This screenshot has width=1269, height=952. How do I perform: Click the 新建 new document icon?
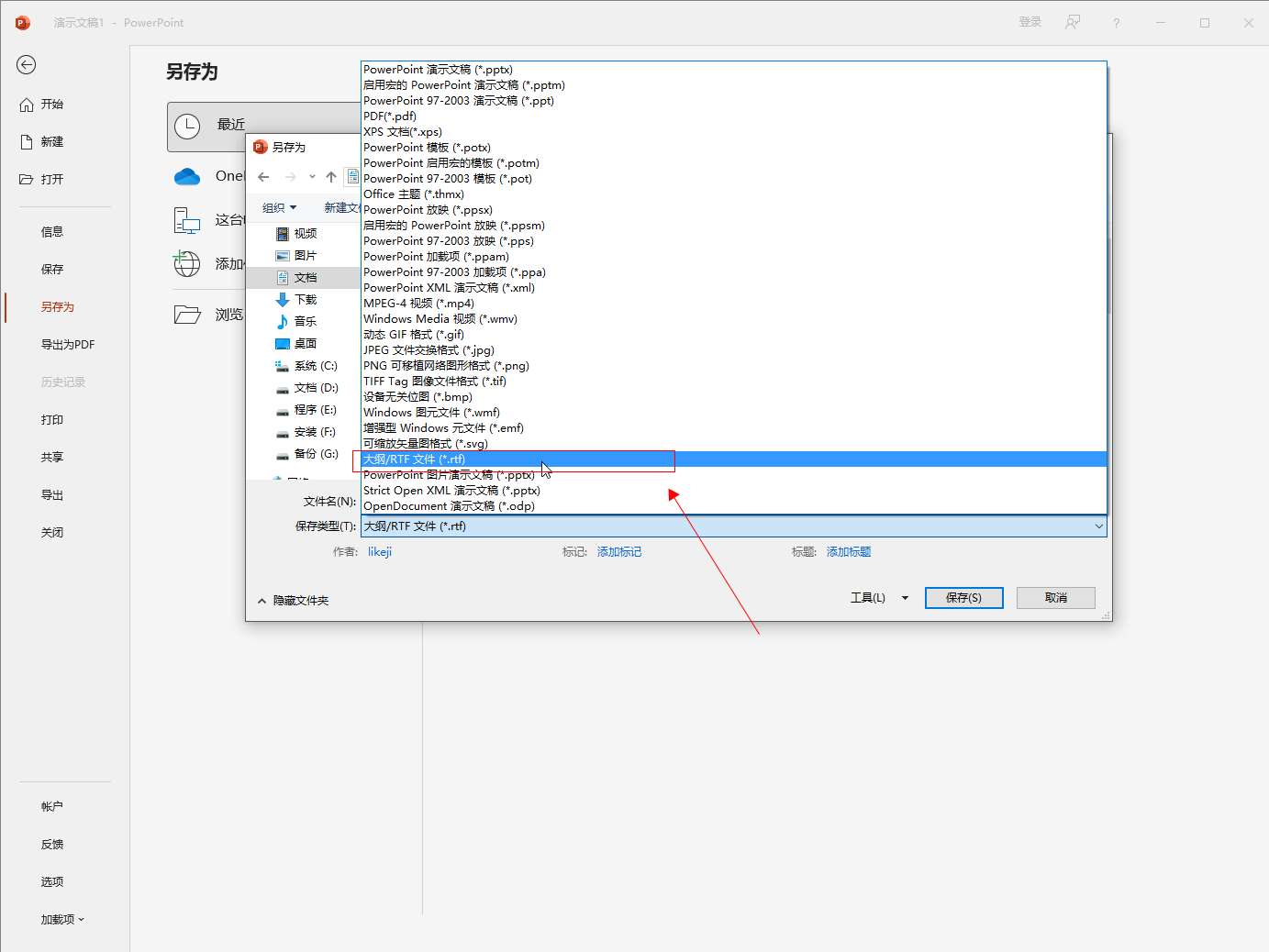click(x=27, y=142)
